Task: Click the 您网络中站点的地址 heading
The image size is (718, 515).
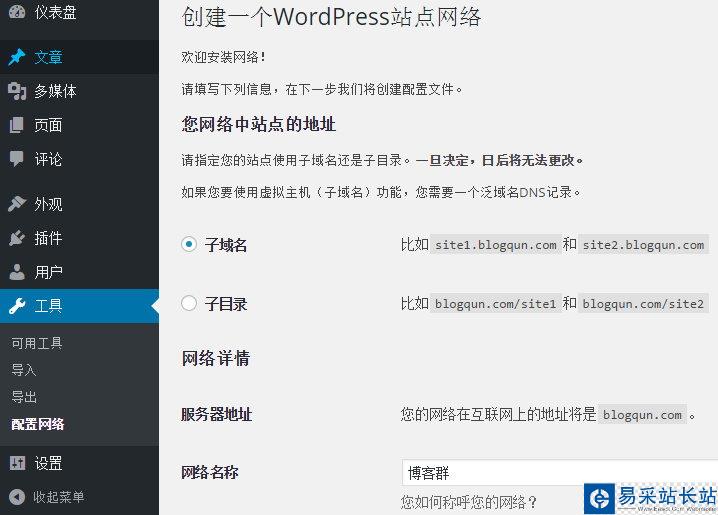Action: tap(259, 124)
